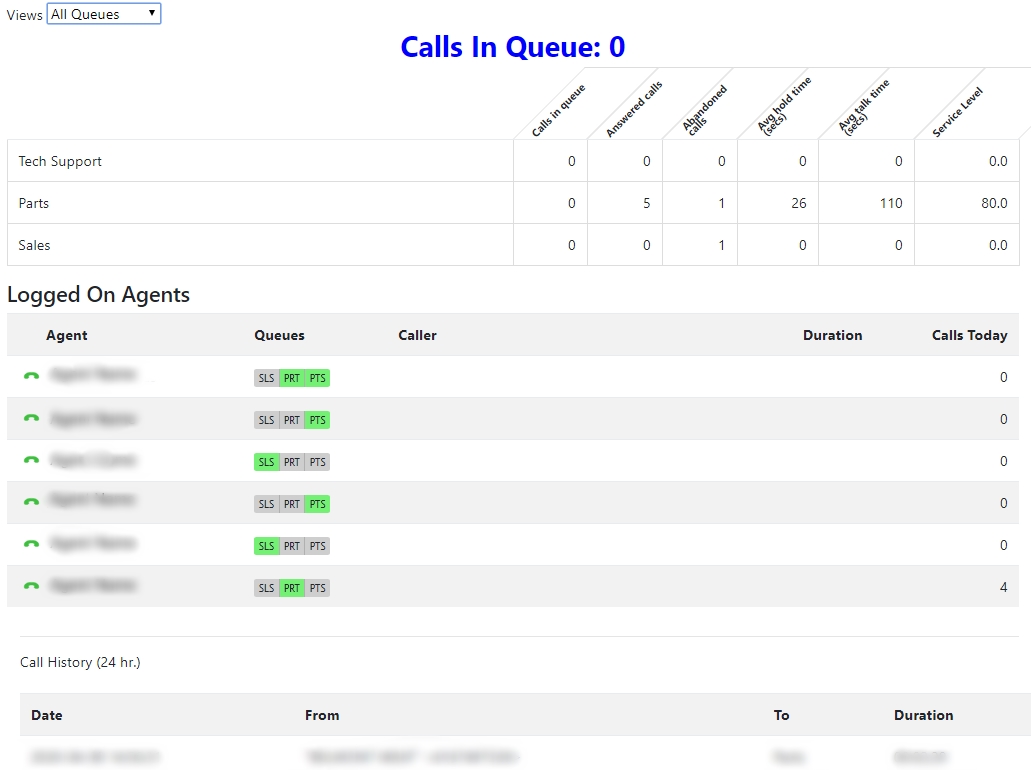The width and height of the screenshot is (1031, 770).
Task: Click the Calls Today value 4
Action: (1003, 587)
